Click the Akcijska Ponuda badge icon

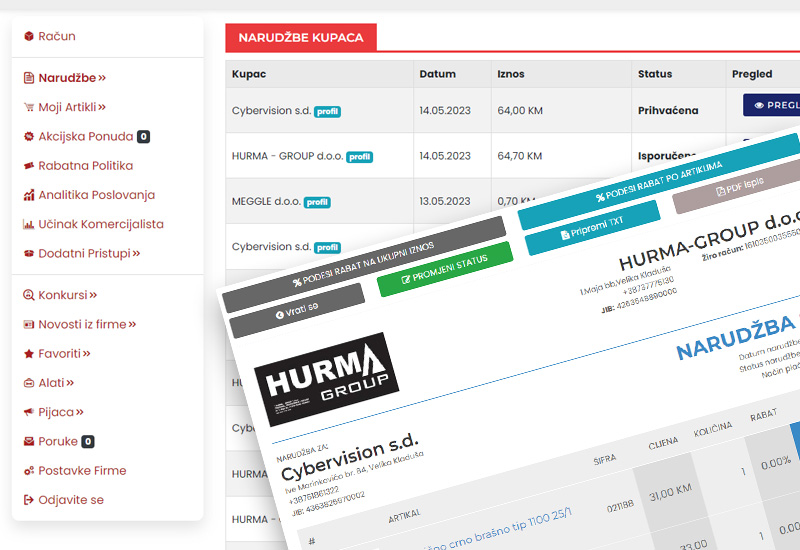tap(29, 136)
